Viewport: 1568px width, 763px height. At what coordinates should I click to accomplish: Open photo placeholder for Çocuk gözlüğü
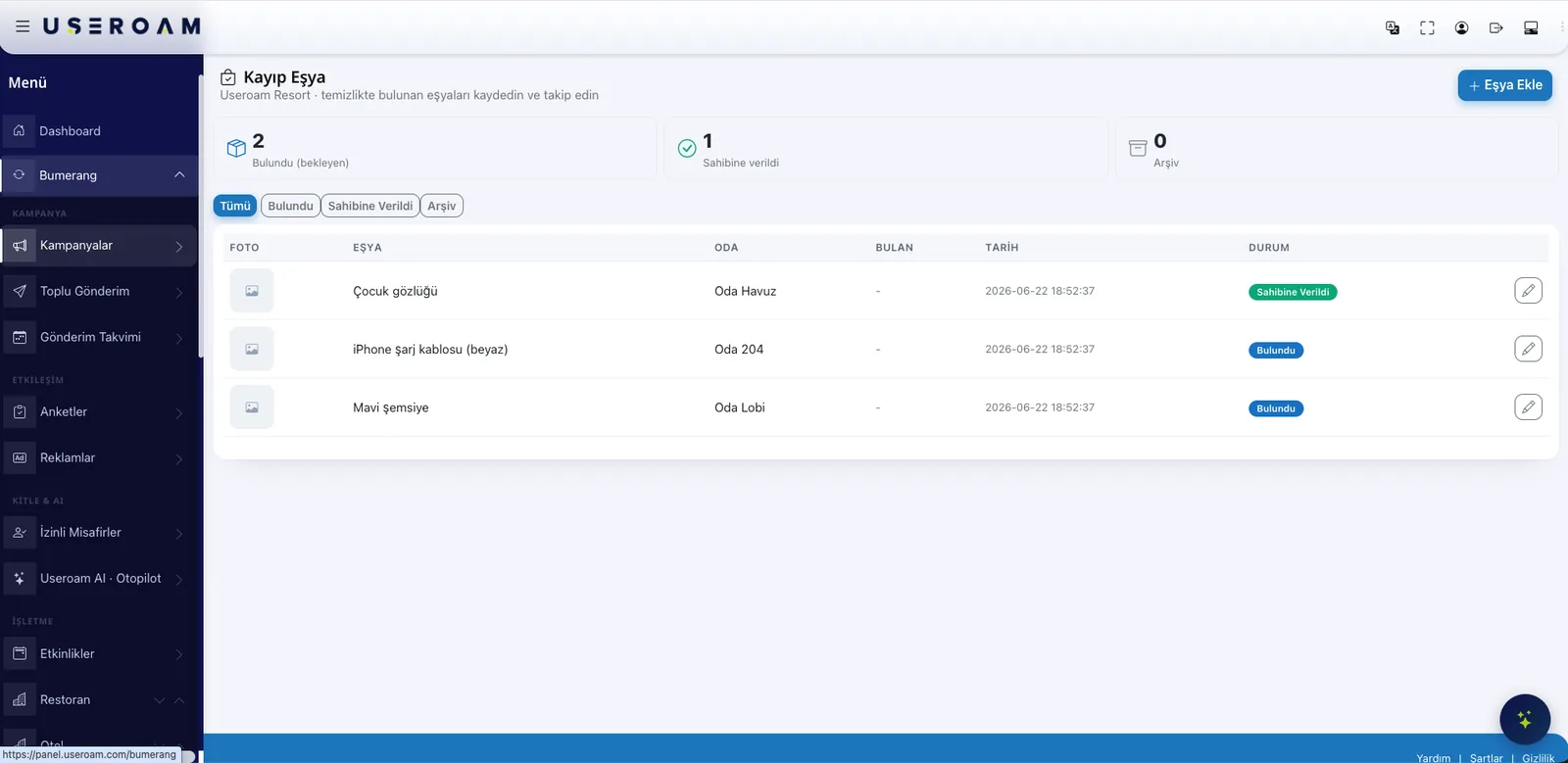point(252,291)
